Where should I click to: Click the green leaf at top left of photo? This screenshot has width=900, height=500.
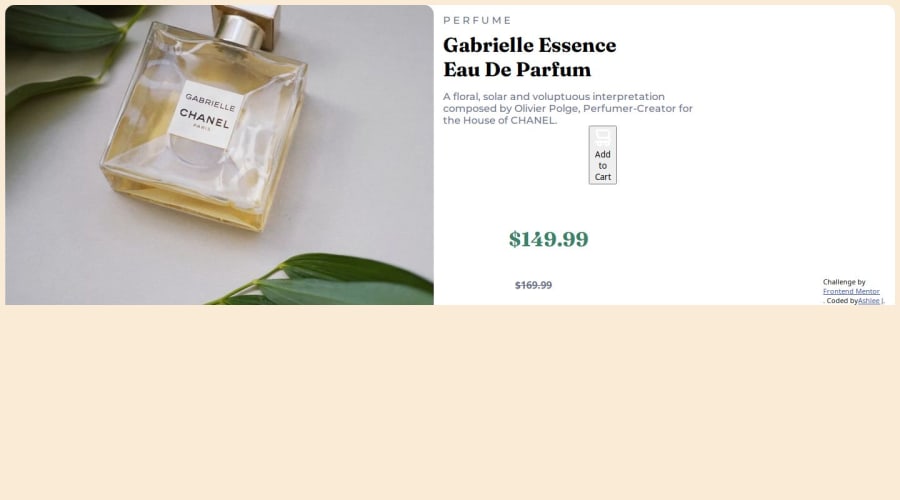[63, 28]
